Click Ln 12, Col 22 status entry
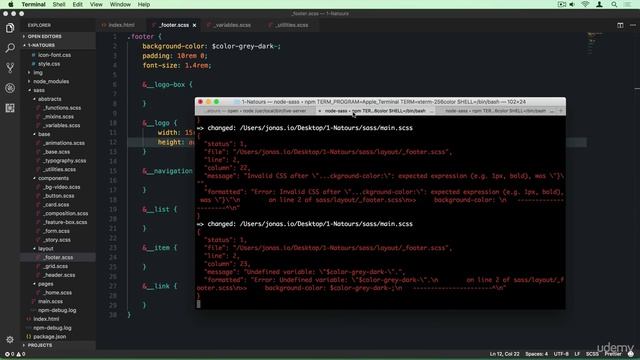Image resolution: width=640 pixels, height=360 pixels. [x=504, y=354]
